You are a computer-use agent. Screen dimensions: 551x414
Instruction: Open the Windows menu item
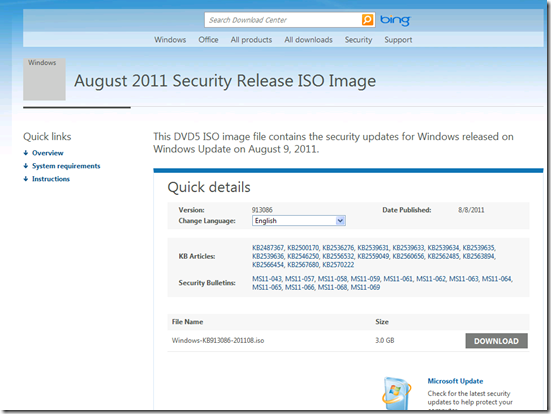(170, 40)
